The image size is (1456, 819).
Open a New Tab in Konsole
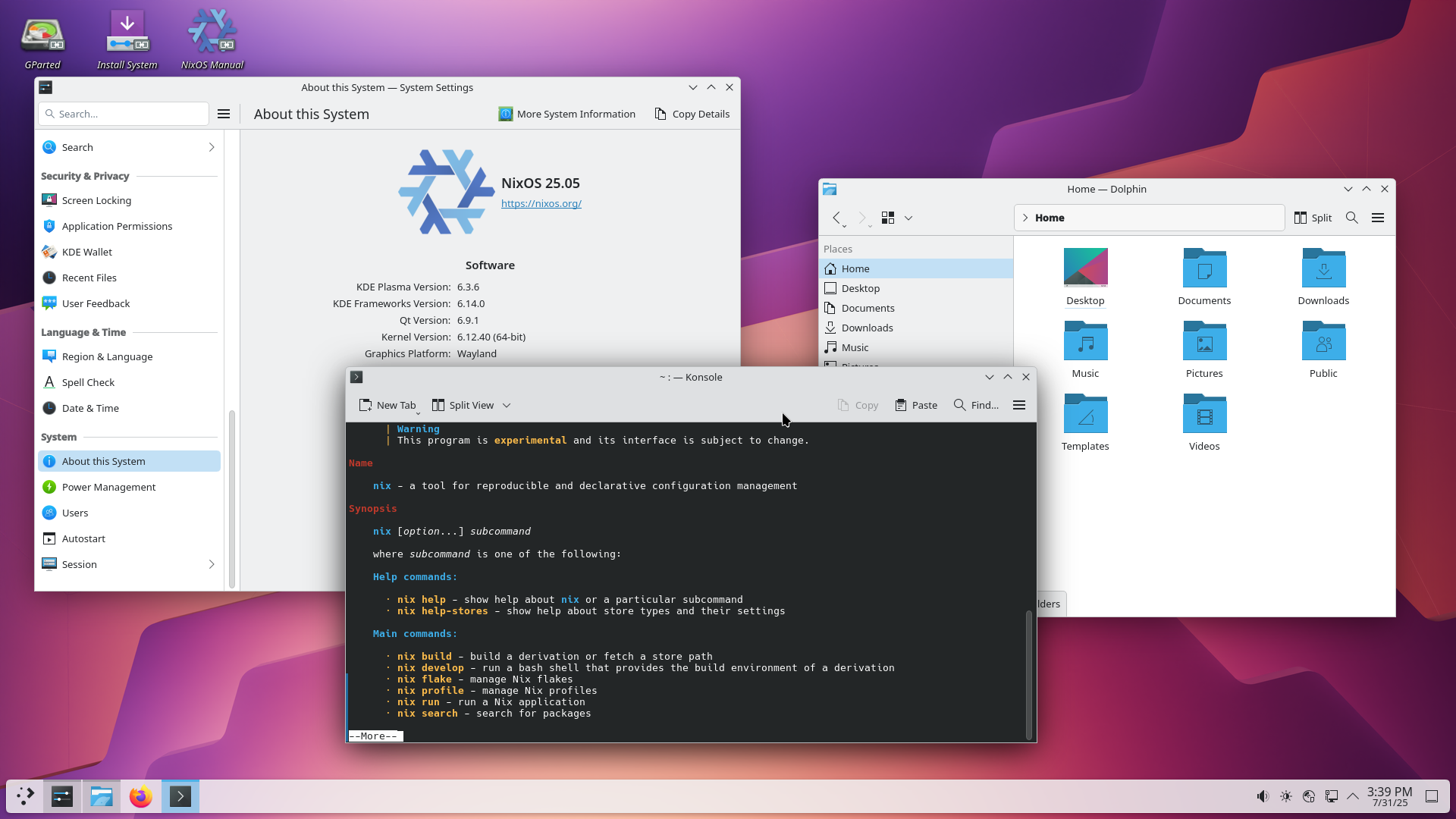tap(388, 405)
